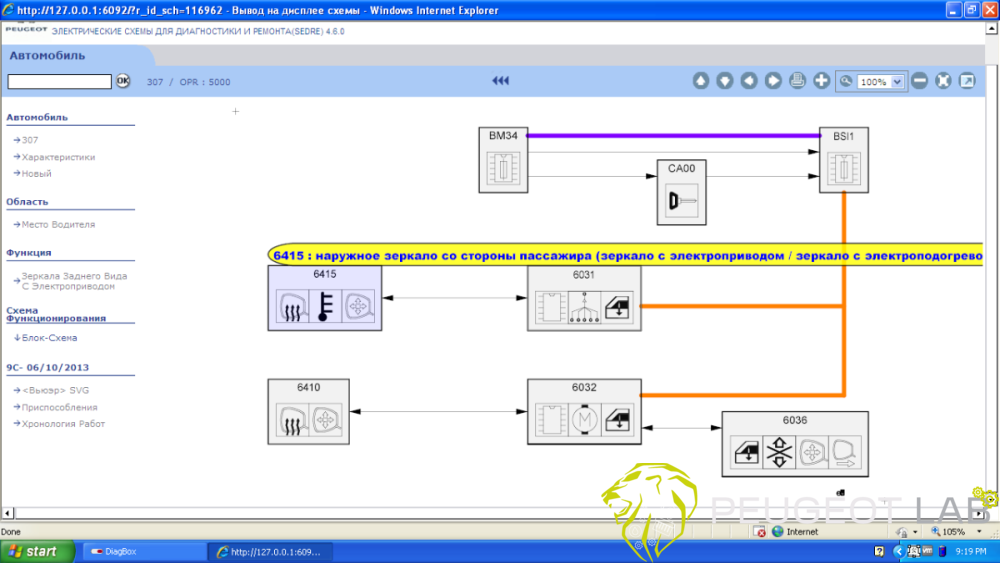
Task: Click the Хронология Работ link
Action: (63, 424)
